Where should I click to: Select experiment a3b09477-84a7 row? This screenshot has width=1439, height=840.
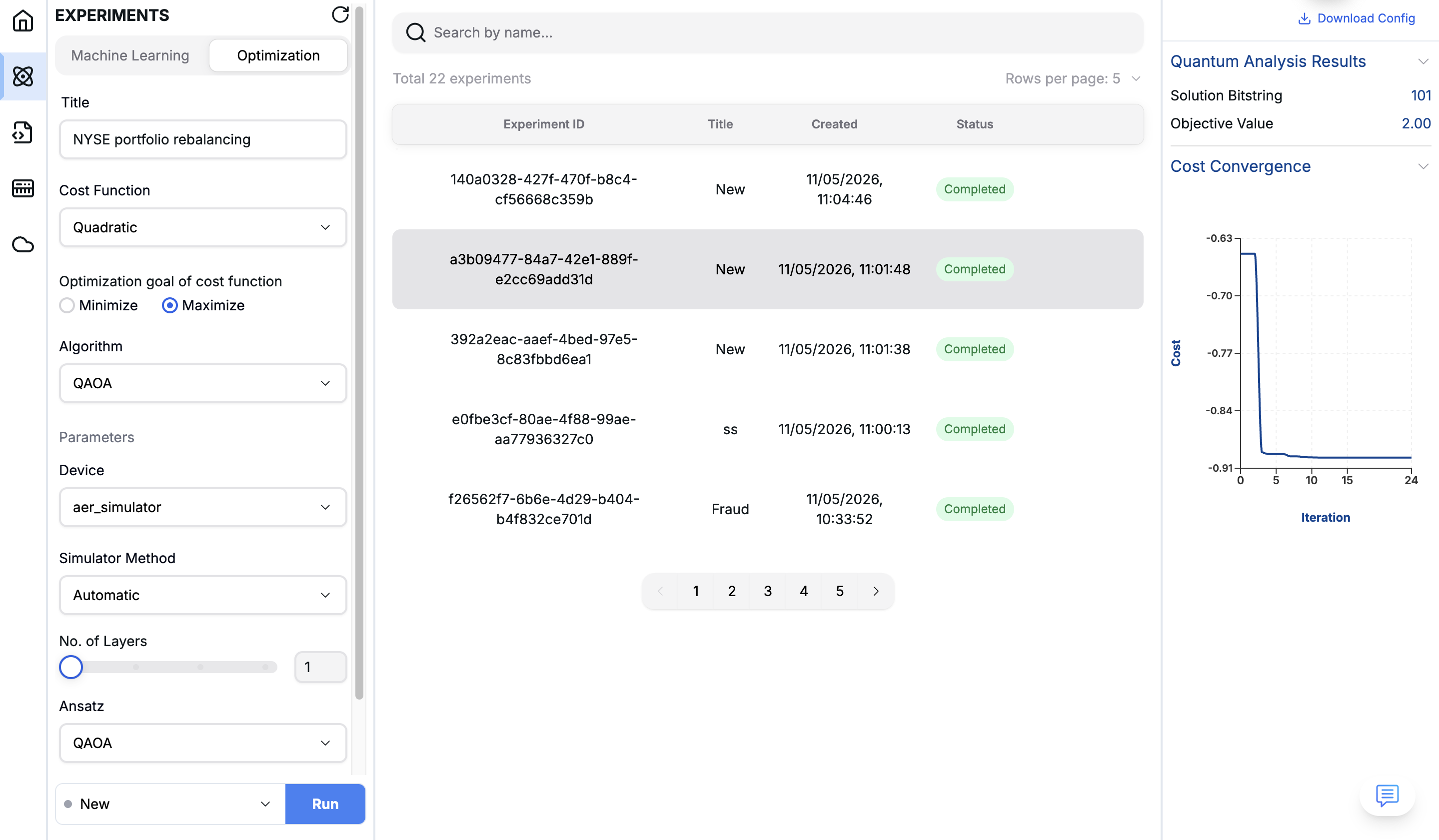pyautogui.click(x=767, y=269)
